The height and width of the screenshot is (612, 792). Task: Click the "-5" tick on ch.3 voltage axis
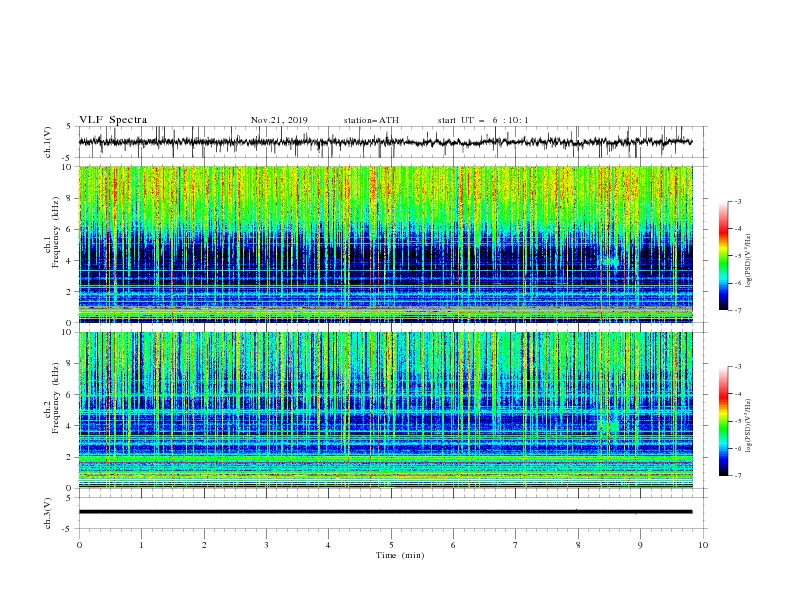pos(68,529)
